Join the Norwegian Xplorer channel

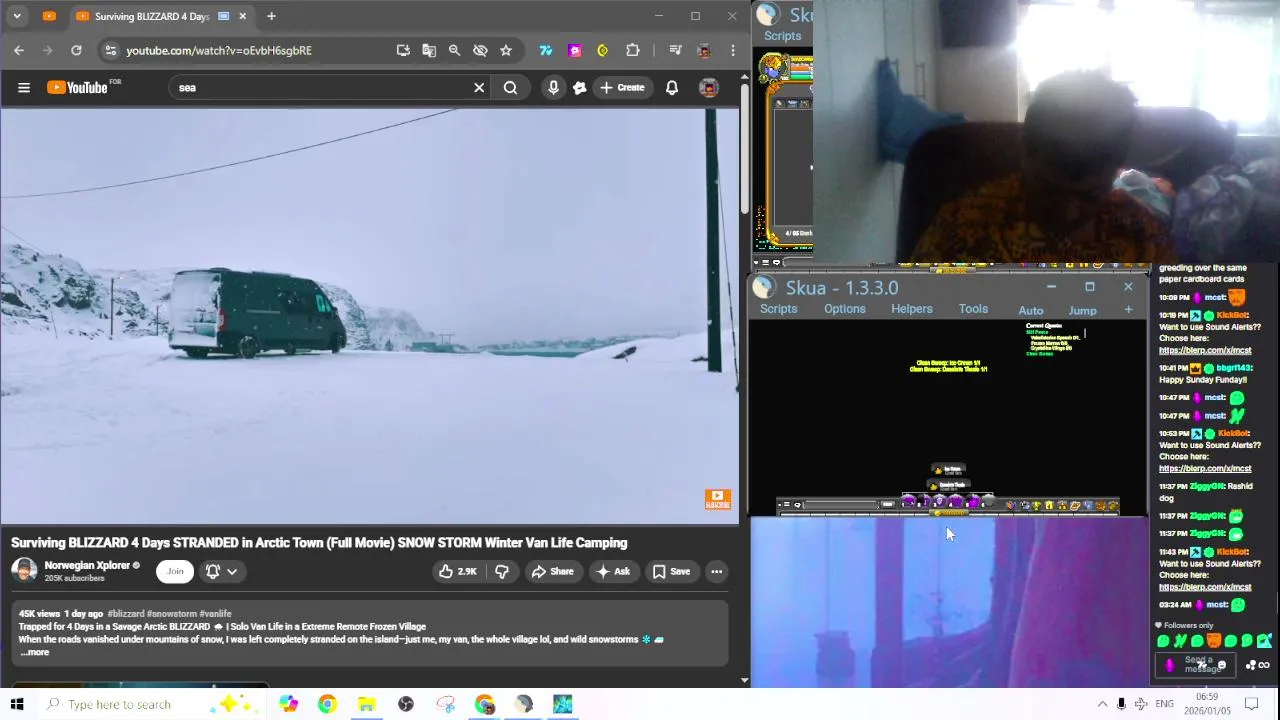tap(175, 572)
